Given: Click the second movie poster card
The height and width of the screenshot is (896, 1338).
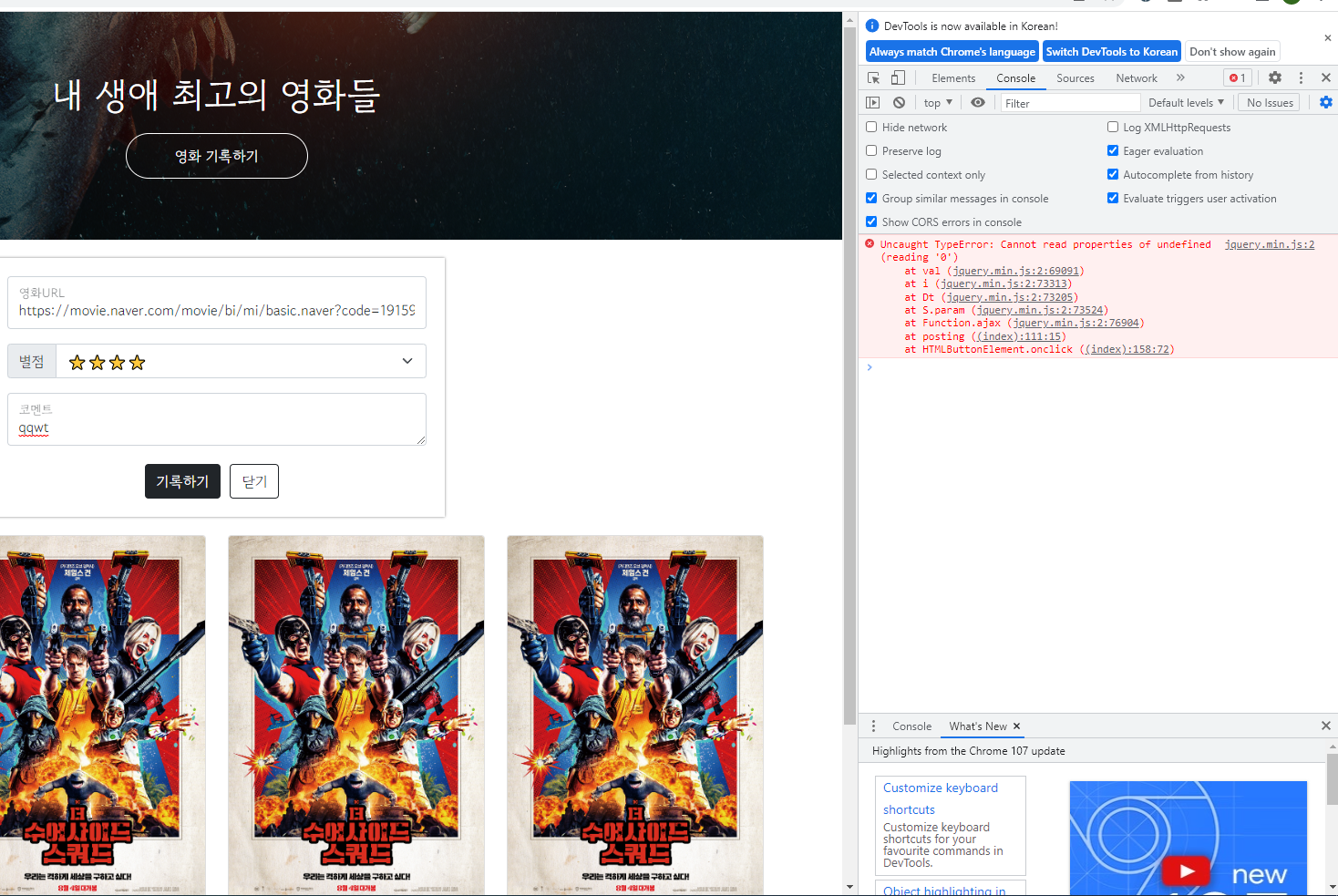Looking at the screenshot, I should pos(356,716).
